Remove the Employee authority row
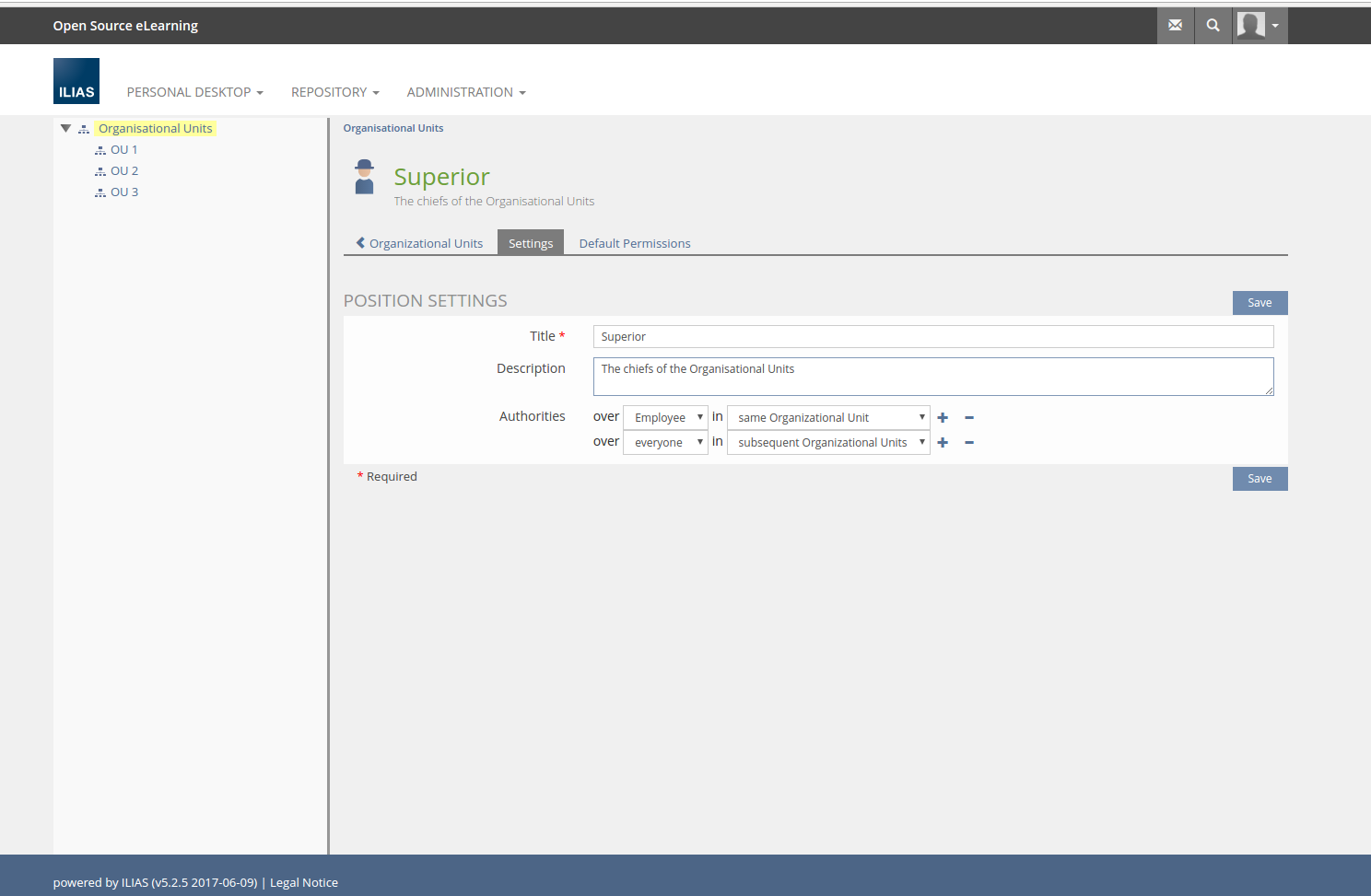This screenshot has width=1371, height=896. pos(969,418)
